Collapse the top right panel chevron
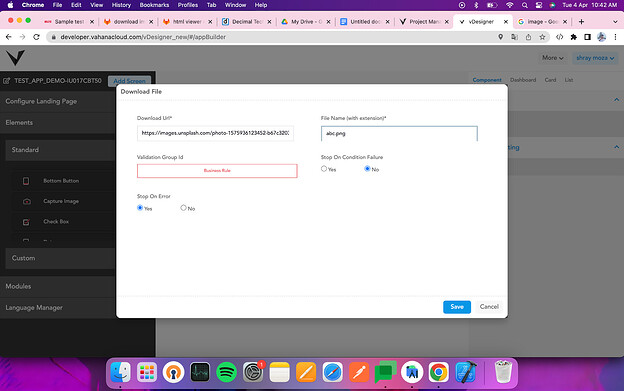624x391 pixels. 616,99
